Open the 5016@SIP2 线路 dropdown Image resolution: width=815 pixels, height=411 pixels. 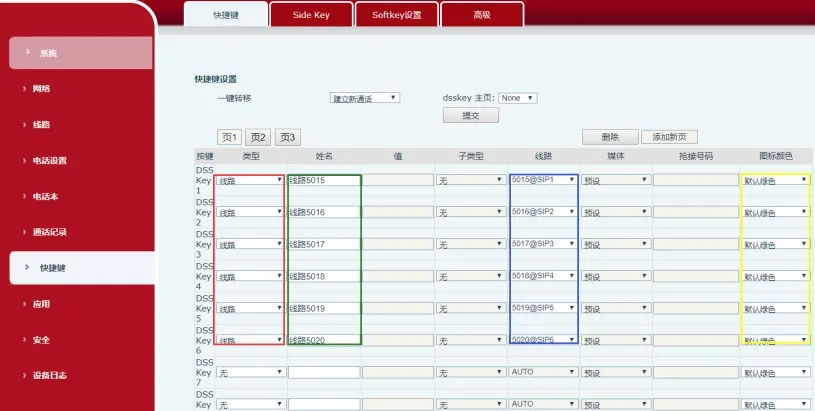tap(543, 212)
